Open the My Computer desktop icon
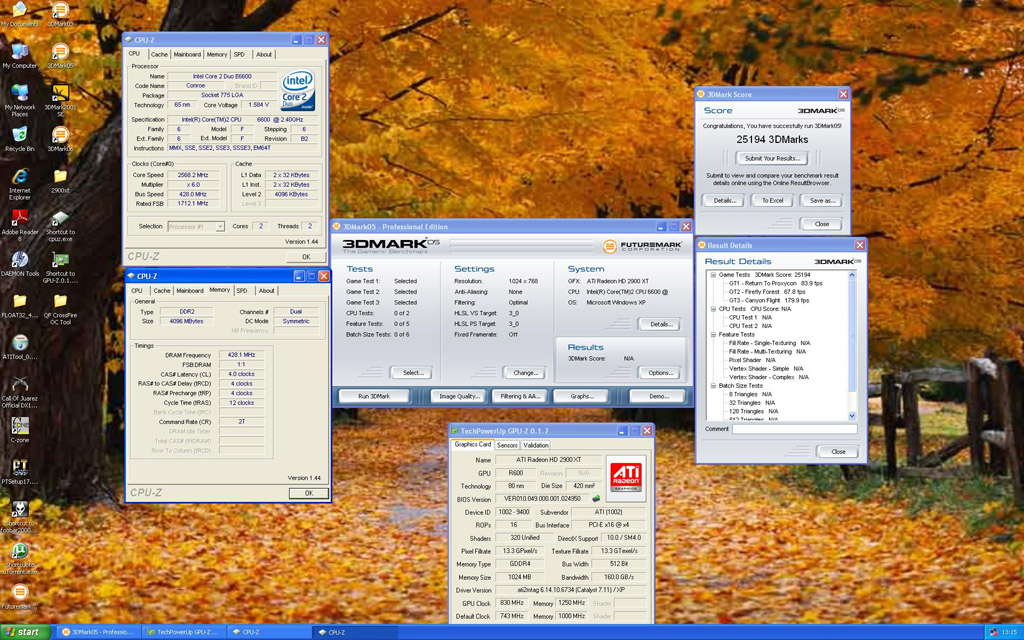This screenshot has width=1024, height=640. coord(20,56)
